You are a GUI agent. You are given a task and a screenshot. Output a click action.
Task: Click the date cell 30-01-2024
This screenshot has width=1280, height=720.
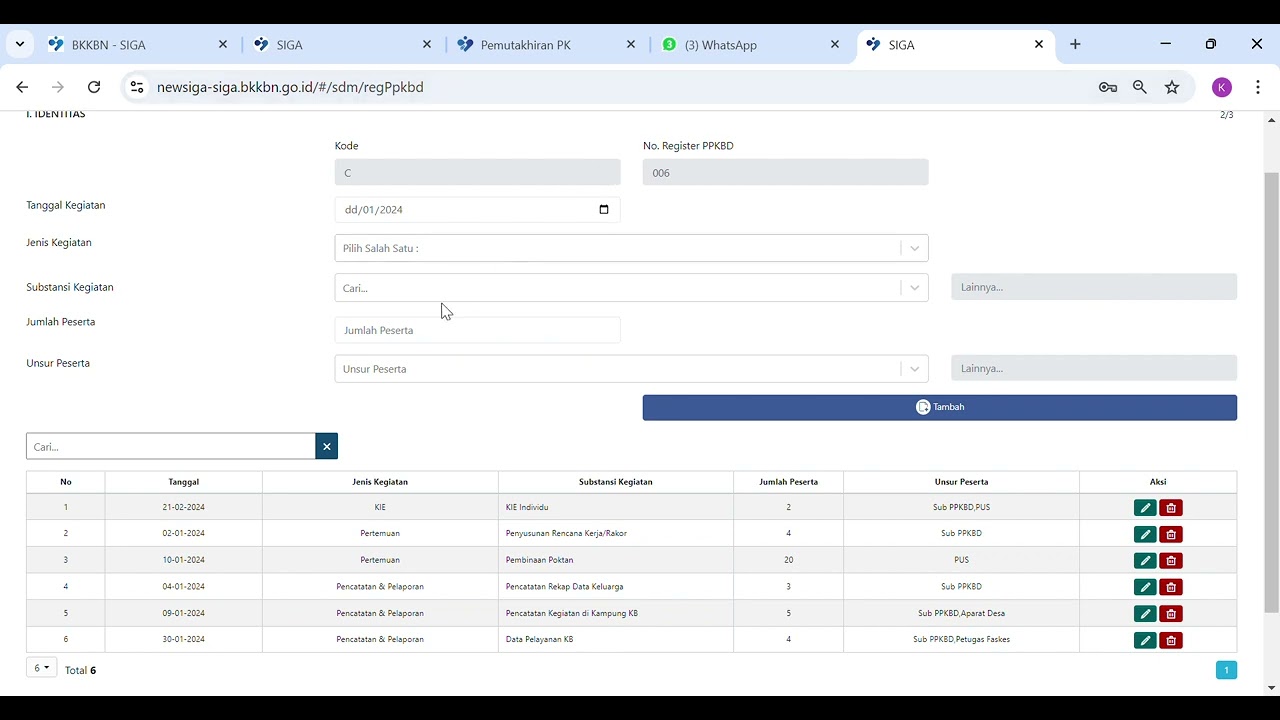pyautogui.click(x=184, y=639)
